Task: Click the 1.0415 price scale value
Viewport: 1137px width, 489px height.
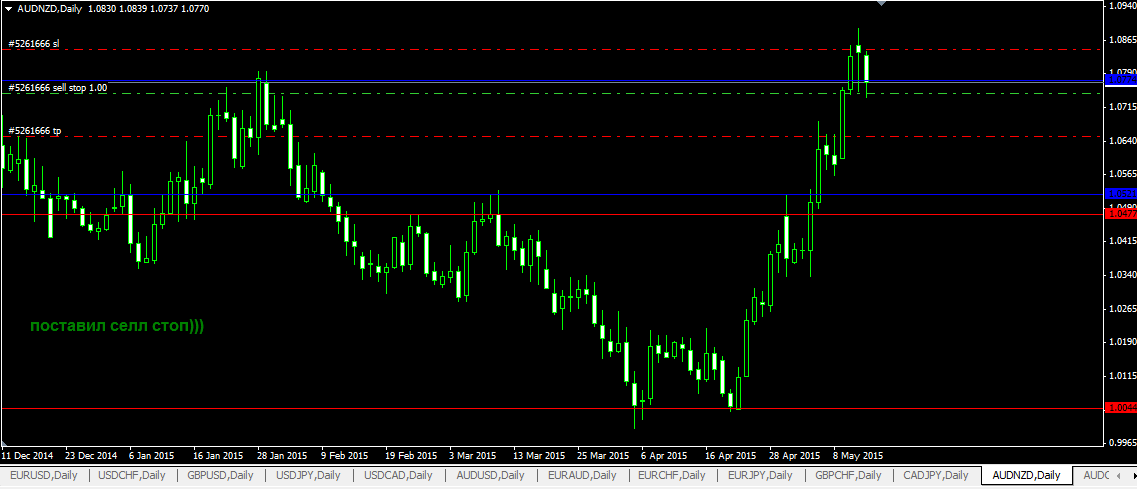Action: (x=1122, y=241)
